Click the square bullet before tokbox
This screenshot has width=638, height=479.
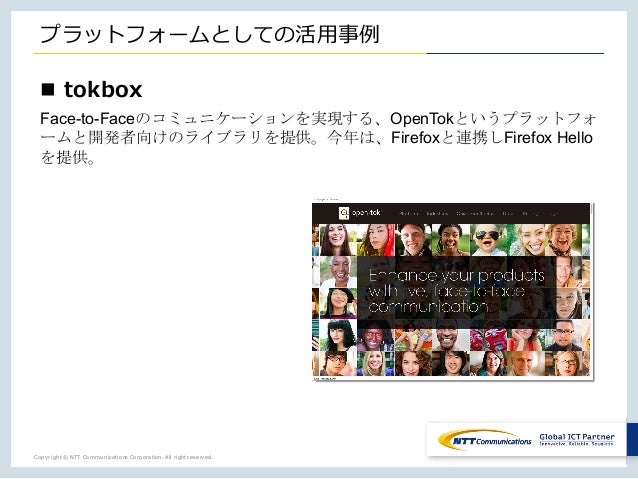[48, 90]
